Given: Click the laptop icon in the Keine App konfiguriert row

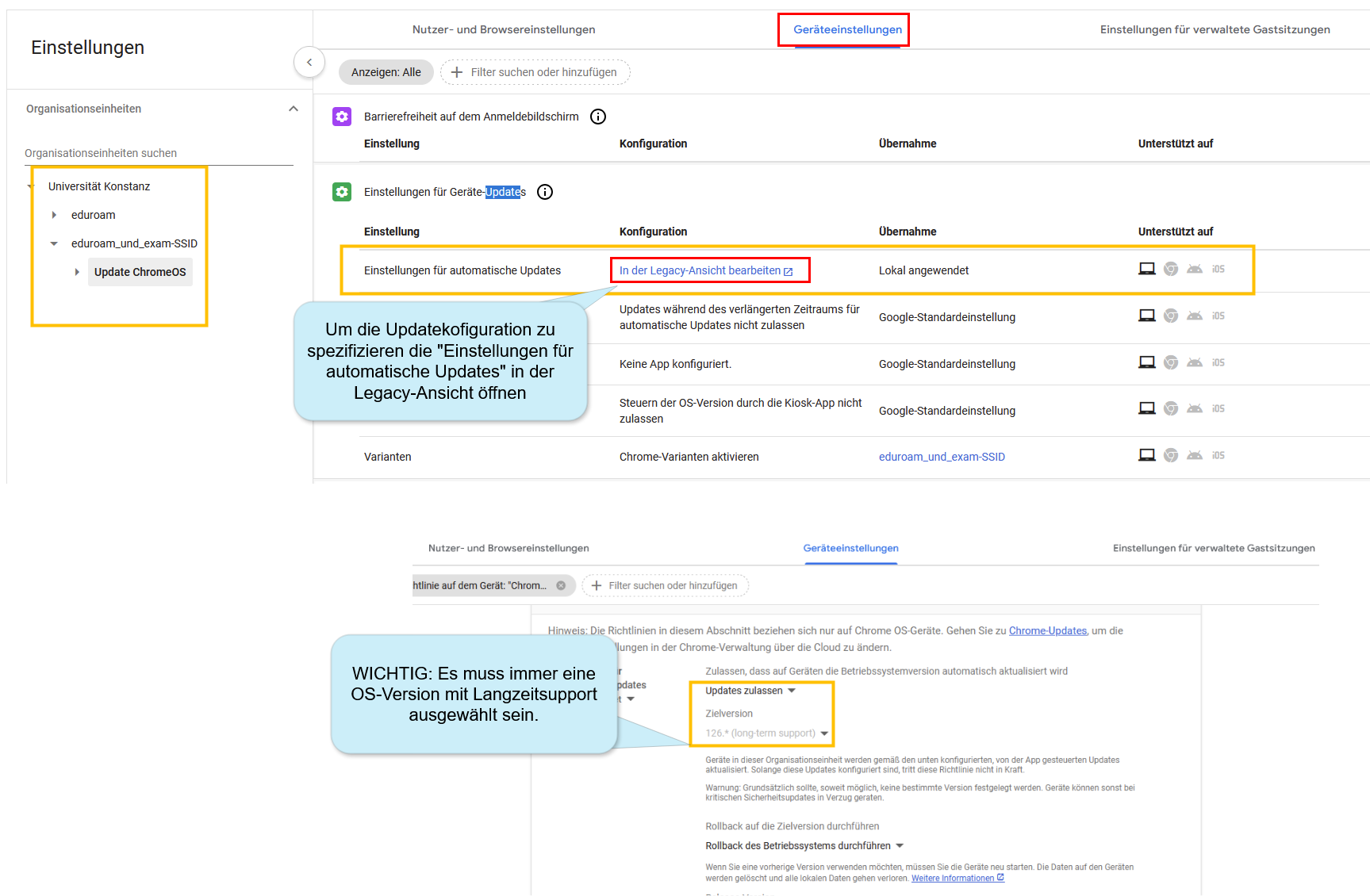Looking at the screenshot, I should click(1147, 362).
